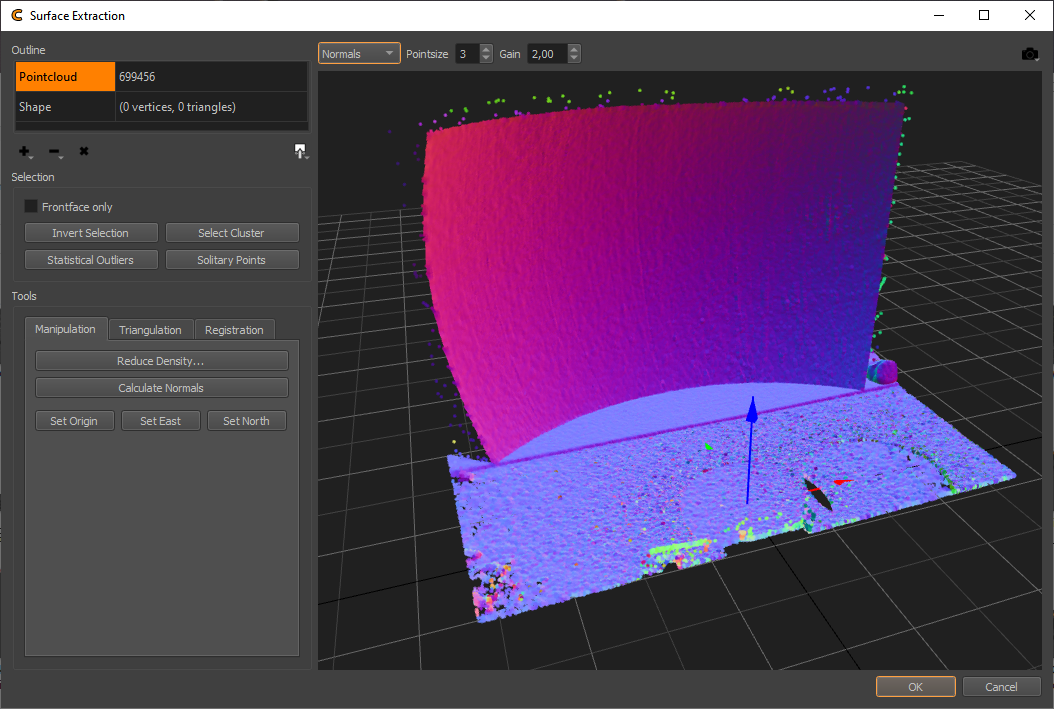Click the remove-from-selection minus icon
Image resolution: width=1054 pixels, height=709 pixels.
(53, 151)
